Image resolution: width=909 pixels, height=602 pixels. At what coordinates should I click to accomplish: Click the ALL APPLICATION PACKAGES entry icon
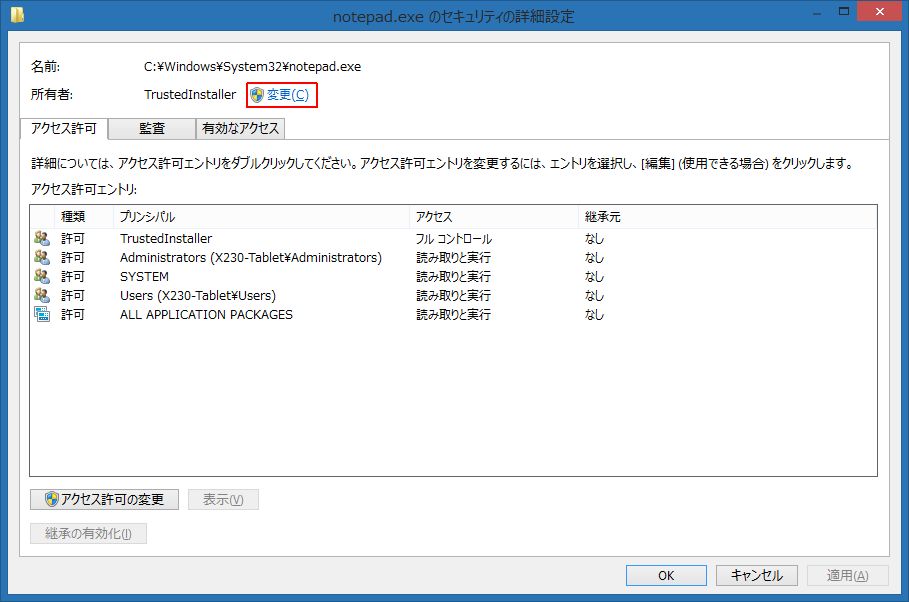[x=42, y=315]
